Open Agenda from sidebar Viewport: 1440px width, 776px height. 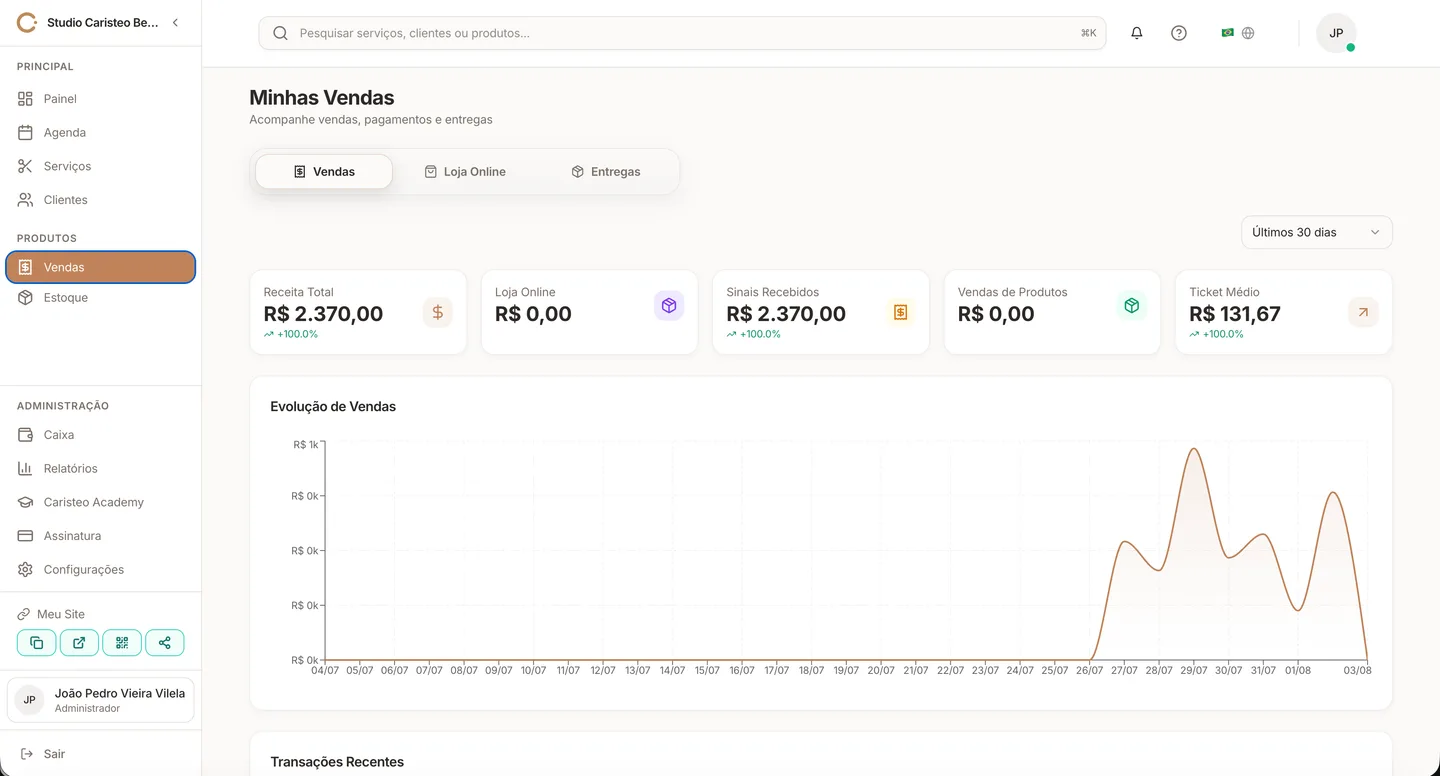(100, 132)
